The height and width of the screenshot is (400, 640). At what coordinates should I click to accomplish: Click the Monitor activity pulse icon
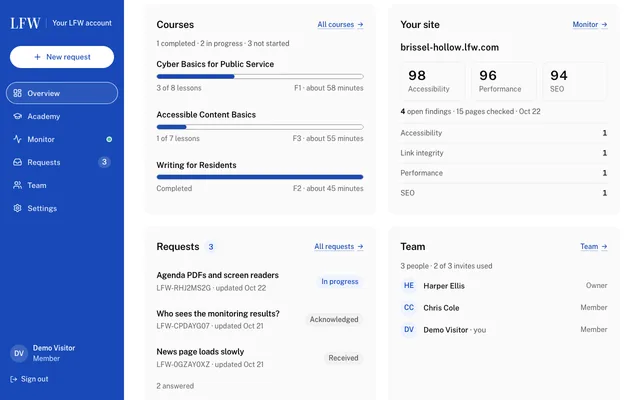point(17,139)
